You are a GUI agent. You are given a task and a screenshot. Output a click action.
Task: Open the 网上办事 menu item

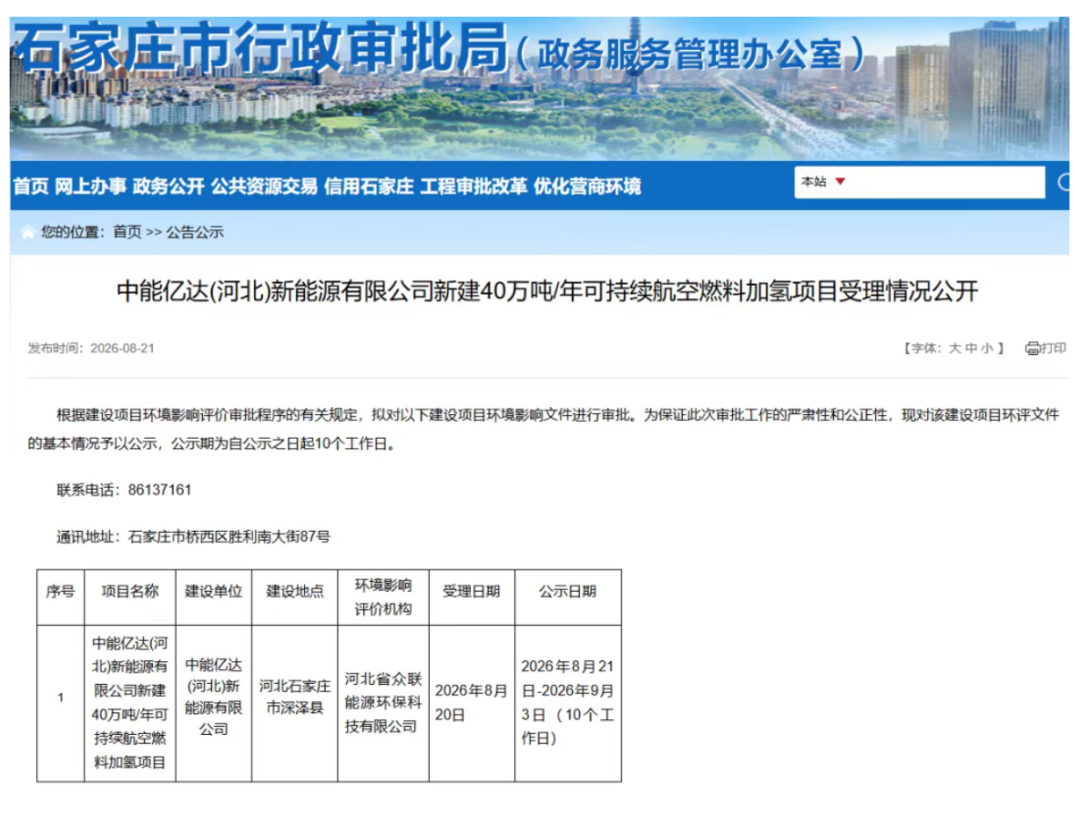[90, 186]
